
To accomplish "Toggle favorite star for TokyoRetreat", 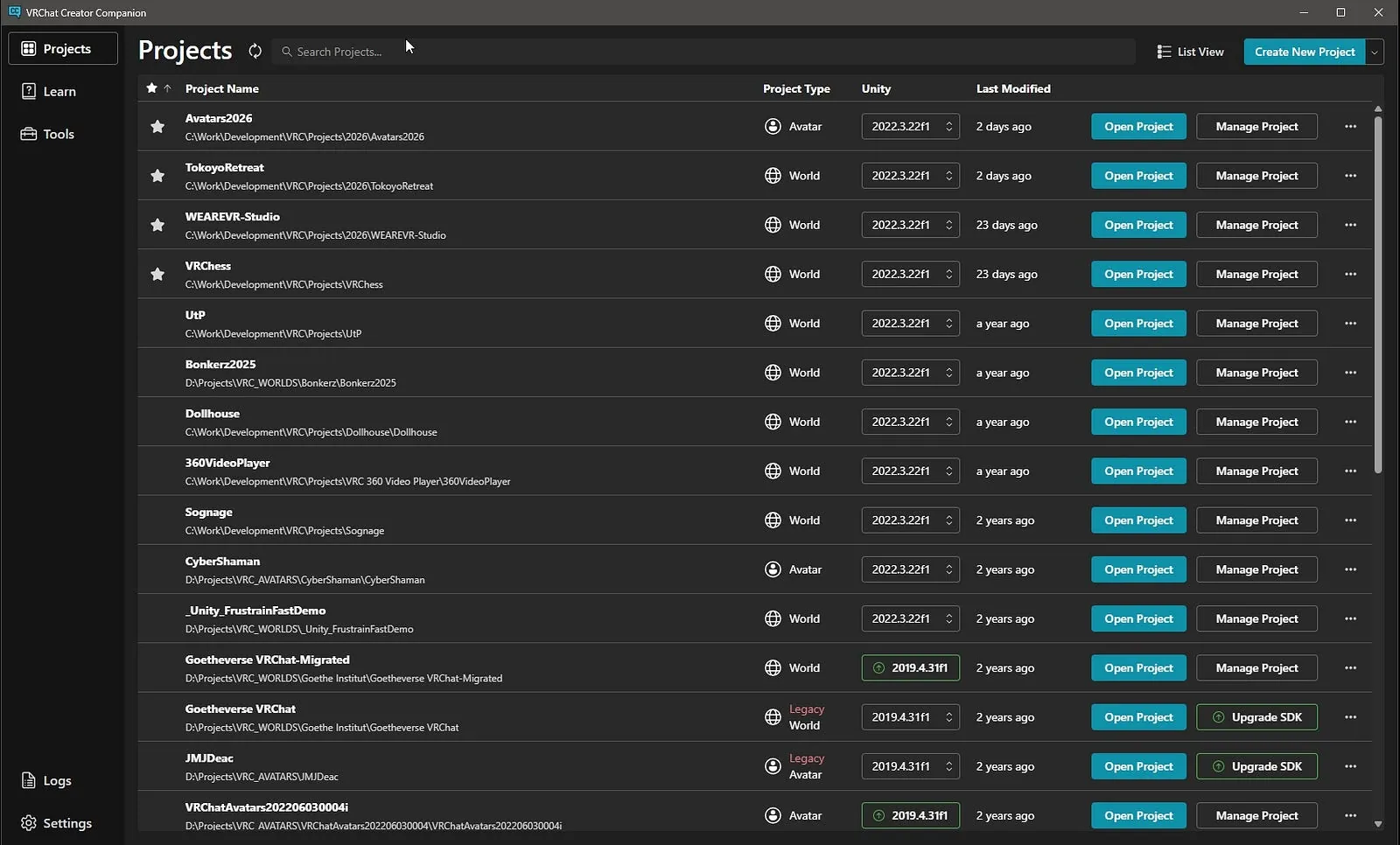I will click(157, 176).
